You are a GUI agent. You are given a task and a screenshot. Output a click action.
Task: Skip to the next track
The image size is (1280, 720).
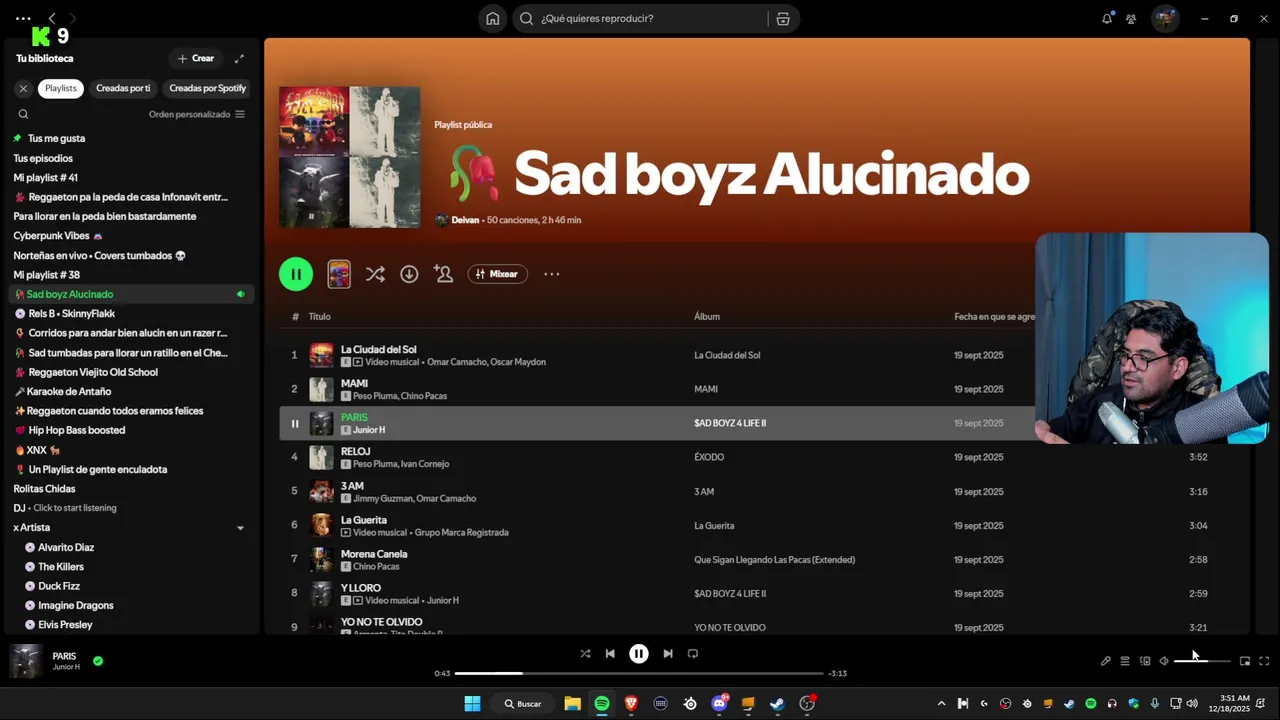[x=668, y=653]
